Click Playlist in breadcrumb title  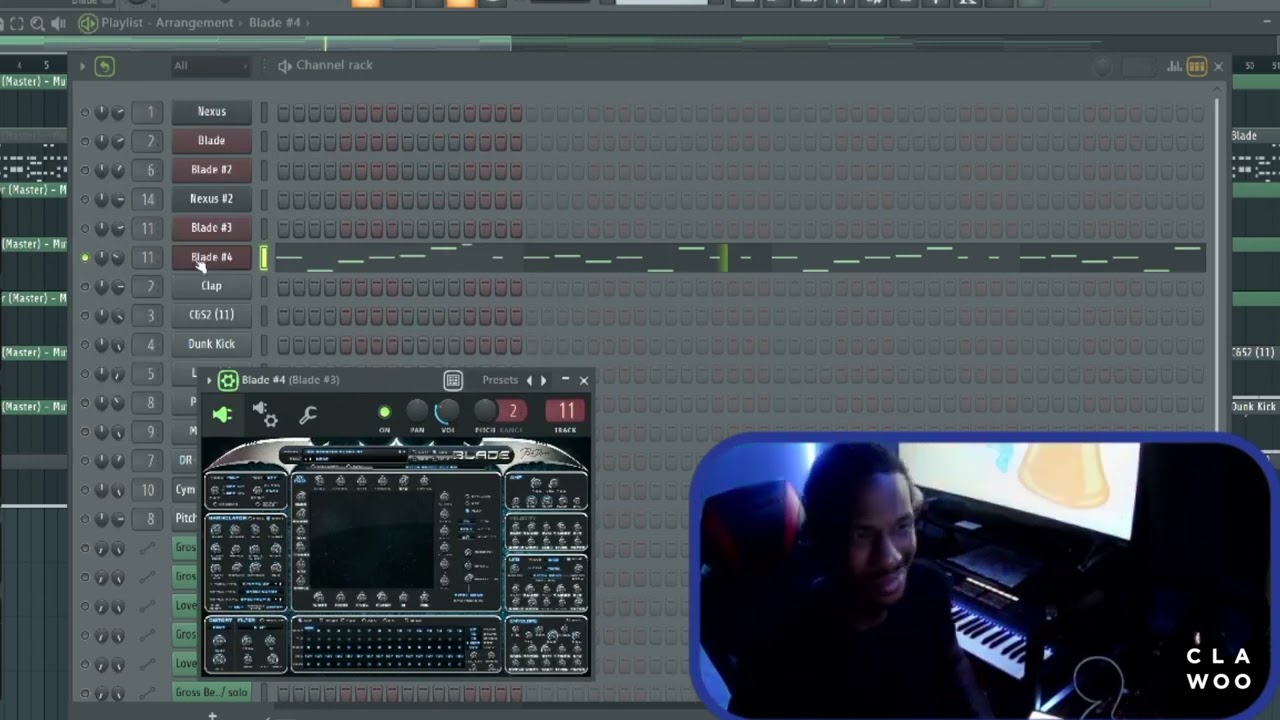[122, 22]
